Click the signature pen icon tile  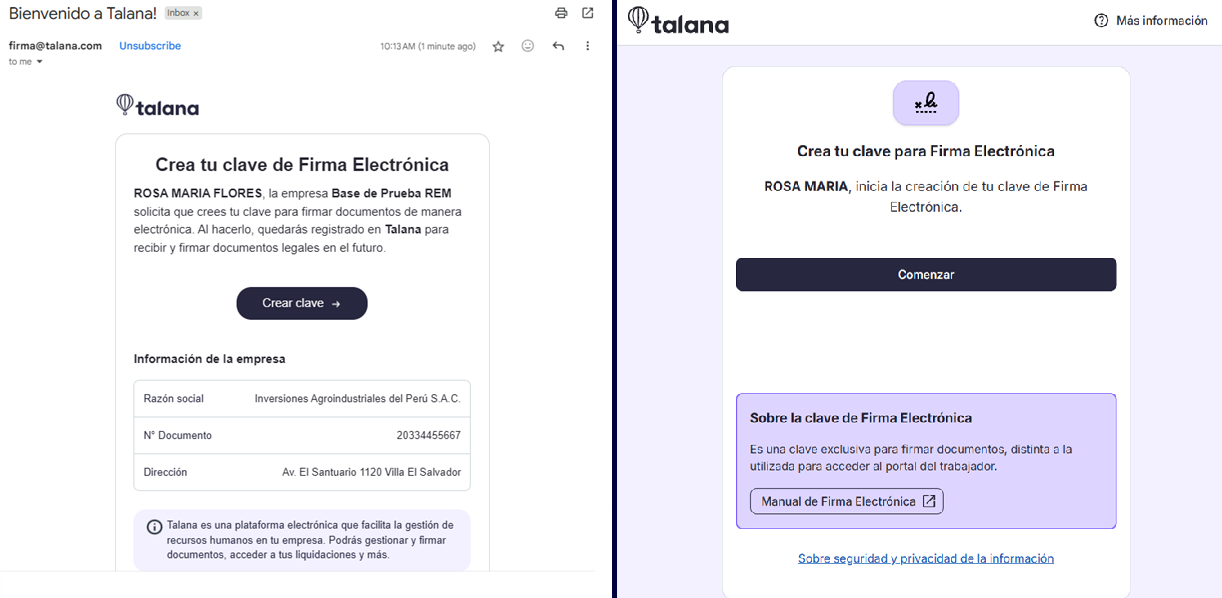click(926, 103)
